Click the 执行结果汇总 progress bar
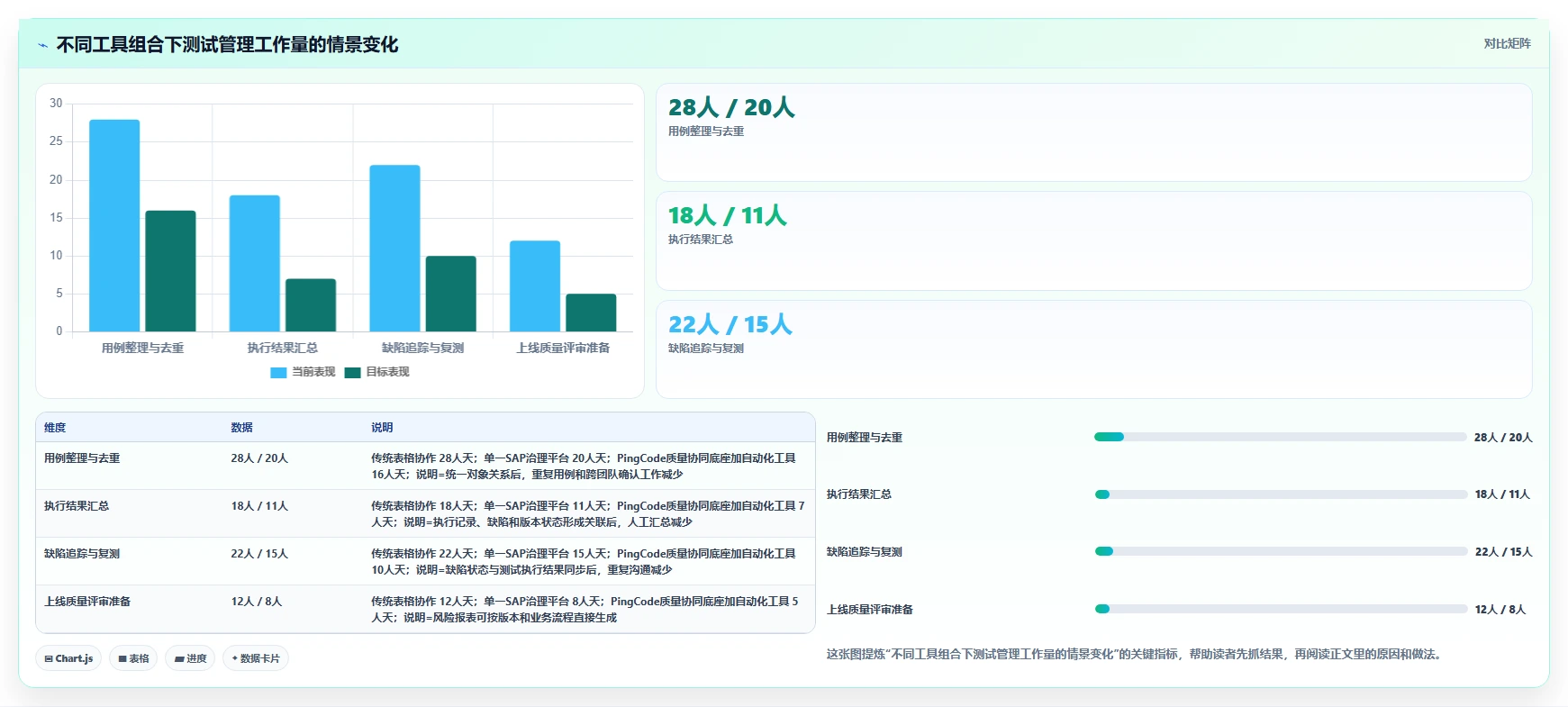This screenshot has width=1568, height=707. pos(1280,494)
